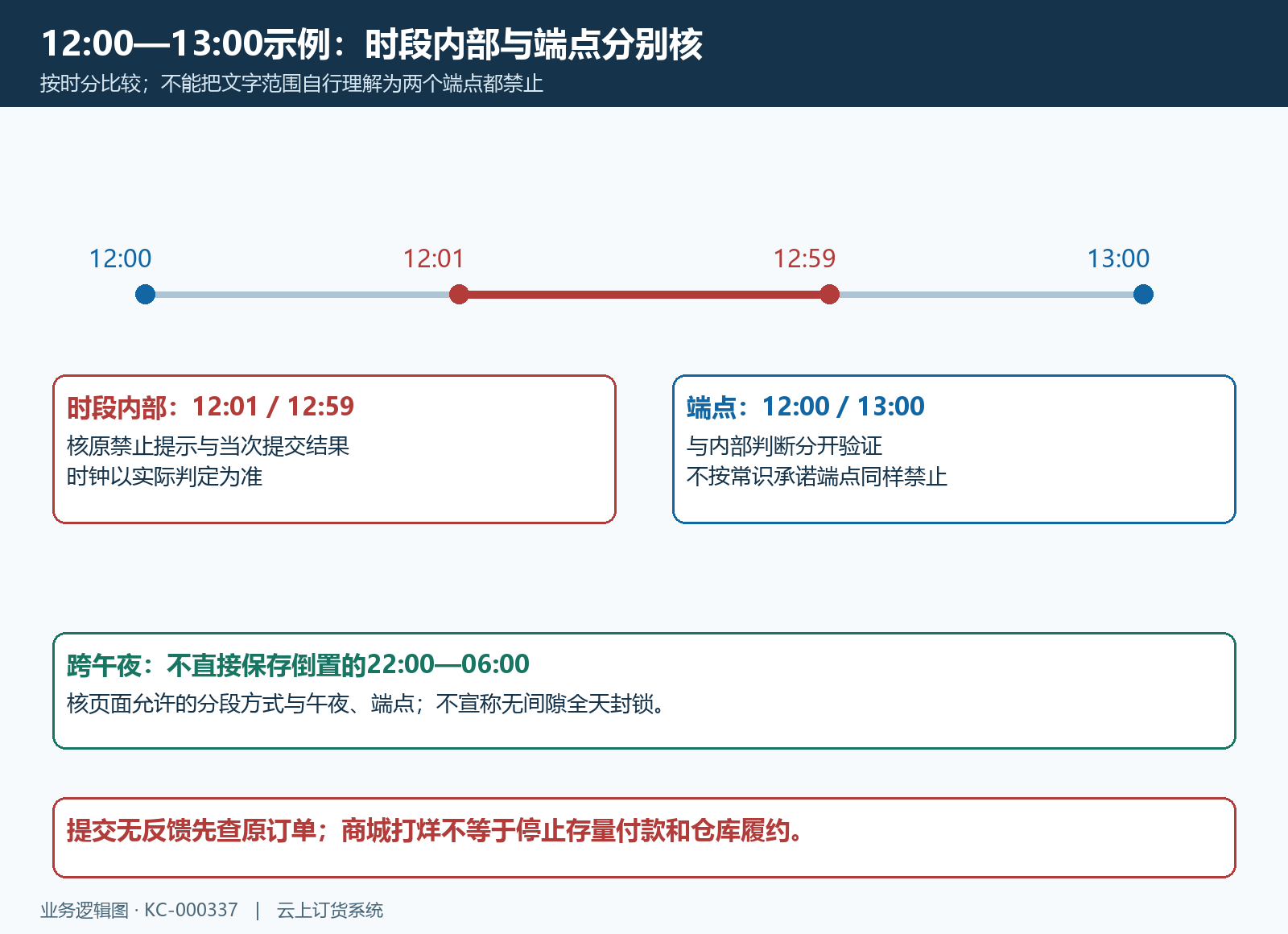1288x934 pixels.
Task: Click the subtitle starting with "按时分比较"
Action: click(x=291, y=84)
